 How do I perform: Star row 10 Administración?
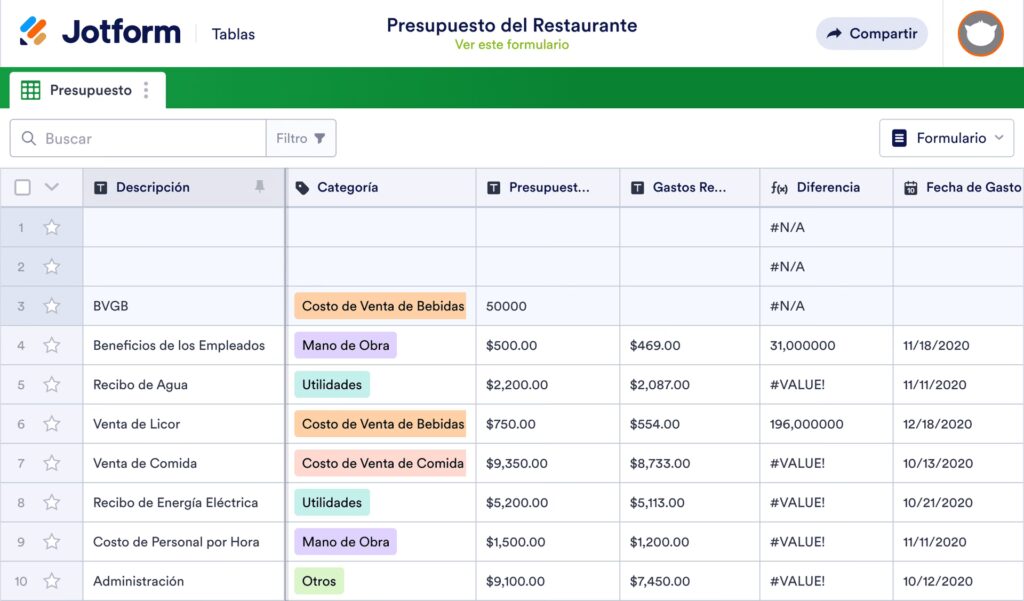[52, 581]
